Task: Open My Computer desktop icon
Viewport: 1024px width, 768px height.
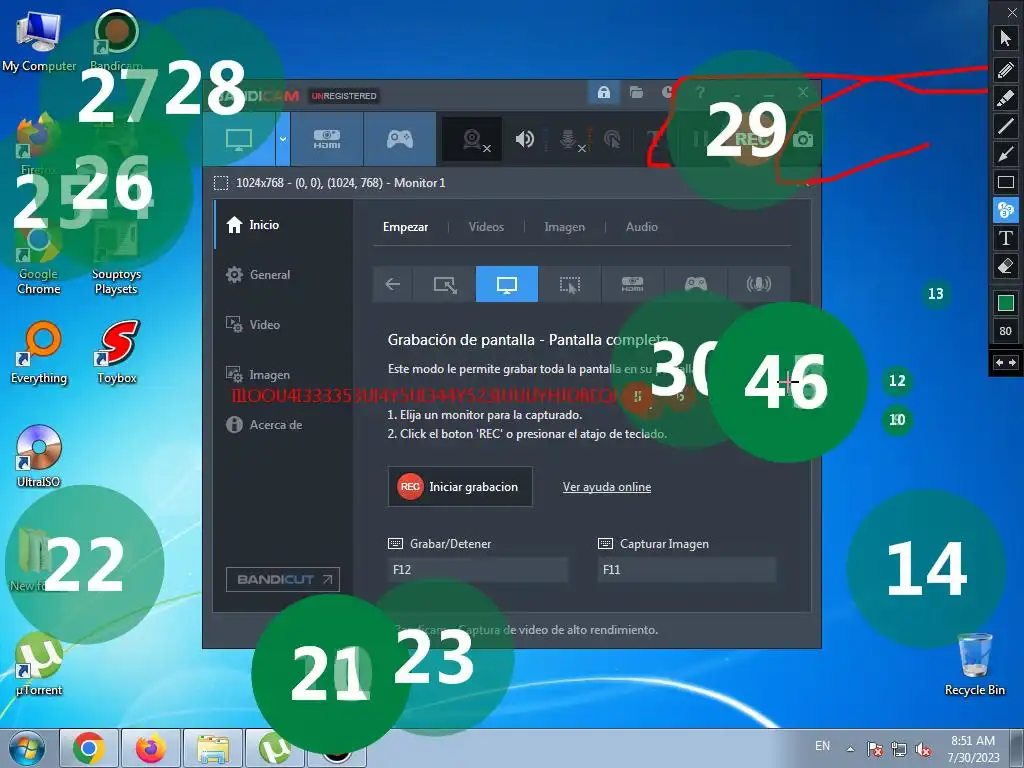Action: 39,41
